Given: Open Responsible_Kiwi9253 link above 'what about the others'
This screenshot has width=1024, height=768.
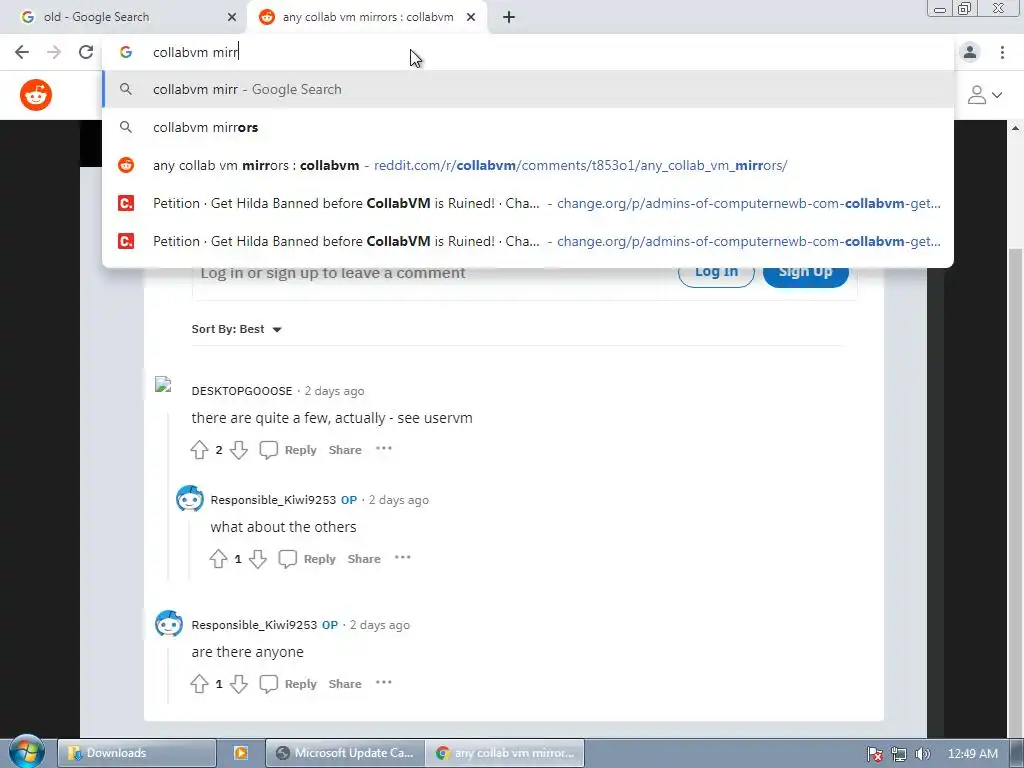Looking at the screenshot, I should [273, 500].
